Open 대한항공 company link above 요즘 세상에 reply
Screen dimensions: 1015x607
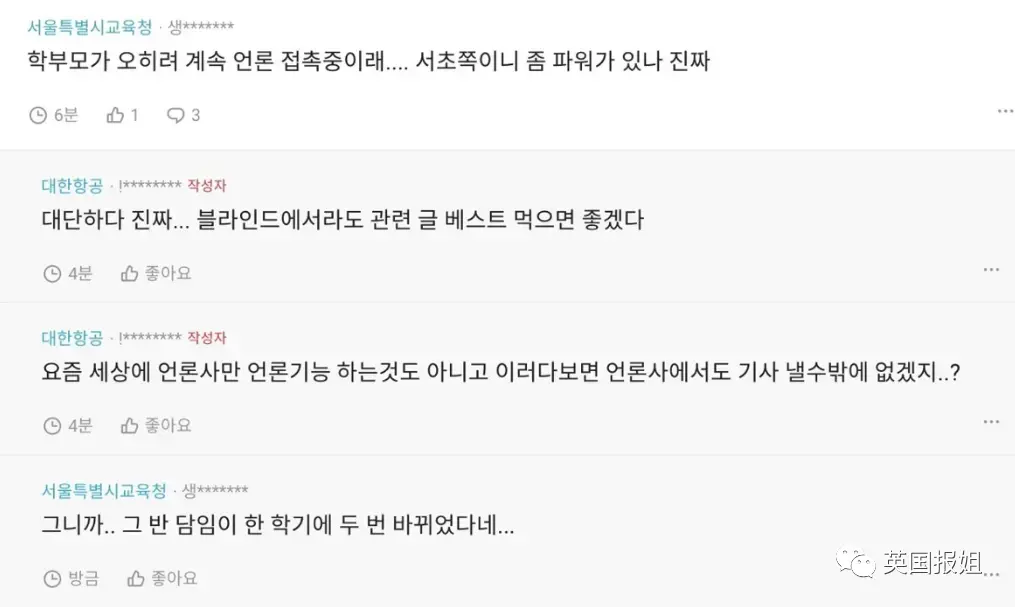click(72, 338)
